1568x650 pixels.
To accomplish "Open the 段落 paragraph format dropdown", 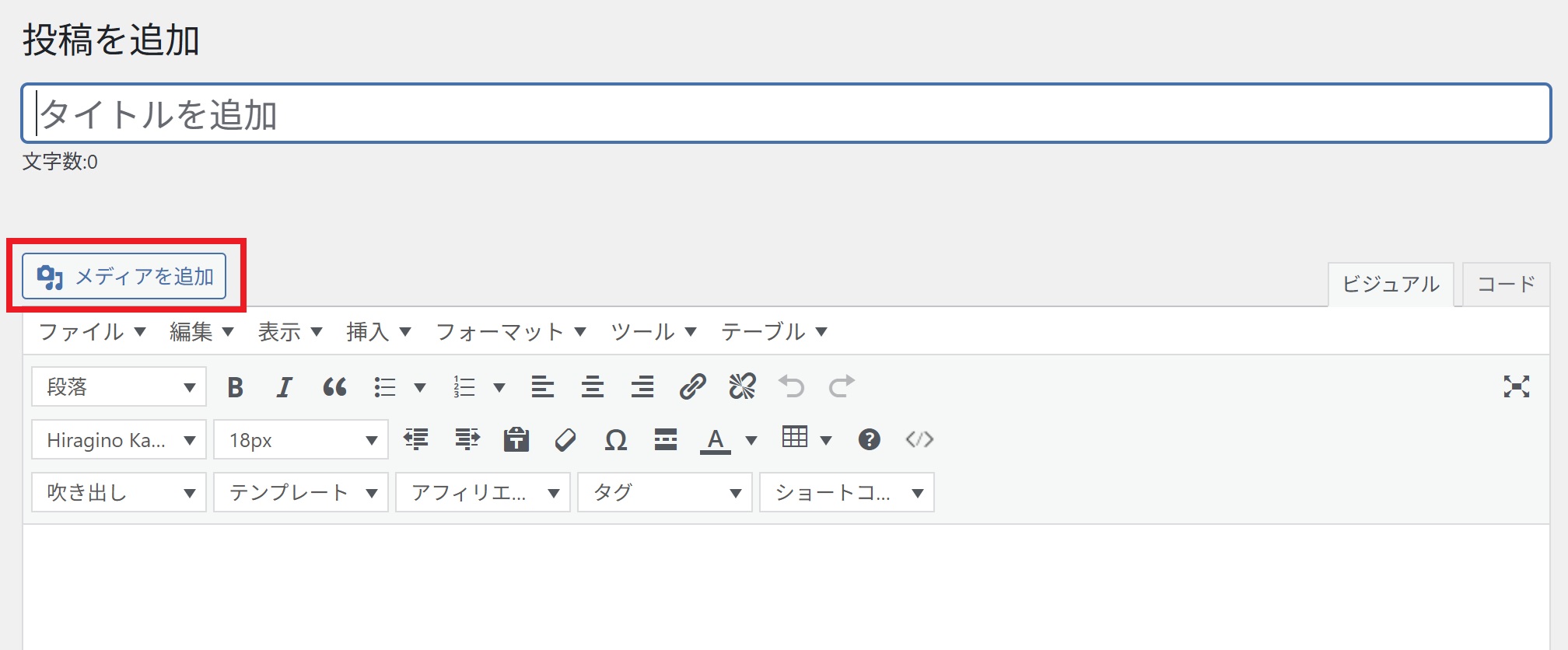I will (119, 387).
